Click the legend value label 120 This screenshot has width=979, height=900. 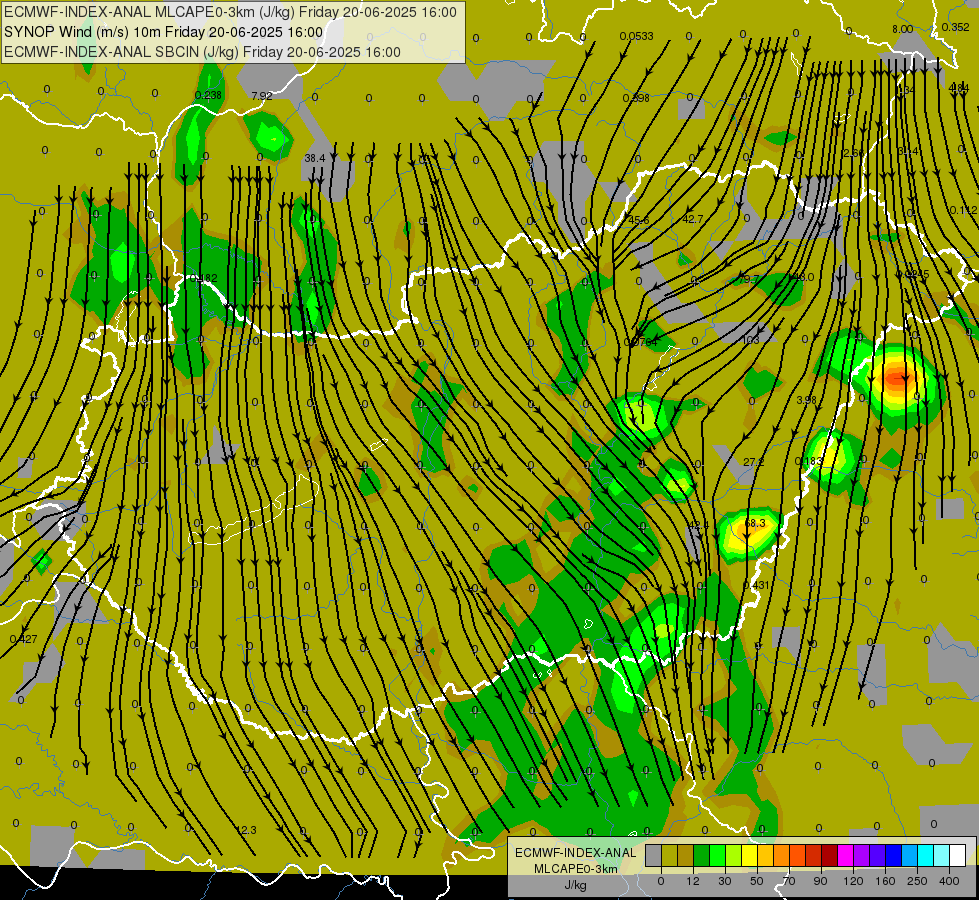pyautogui.click(x=854, y=881)
